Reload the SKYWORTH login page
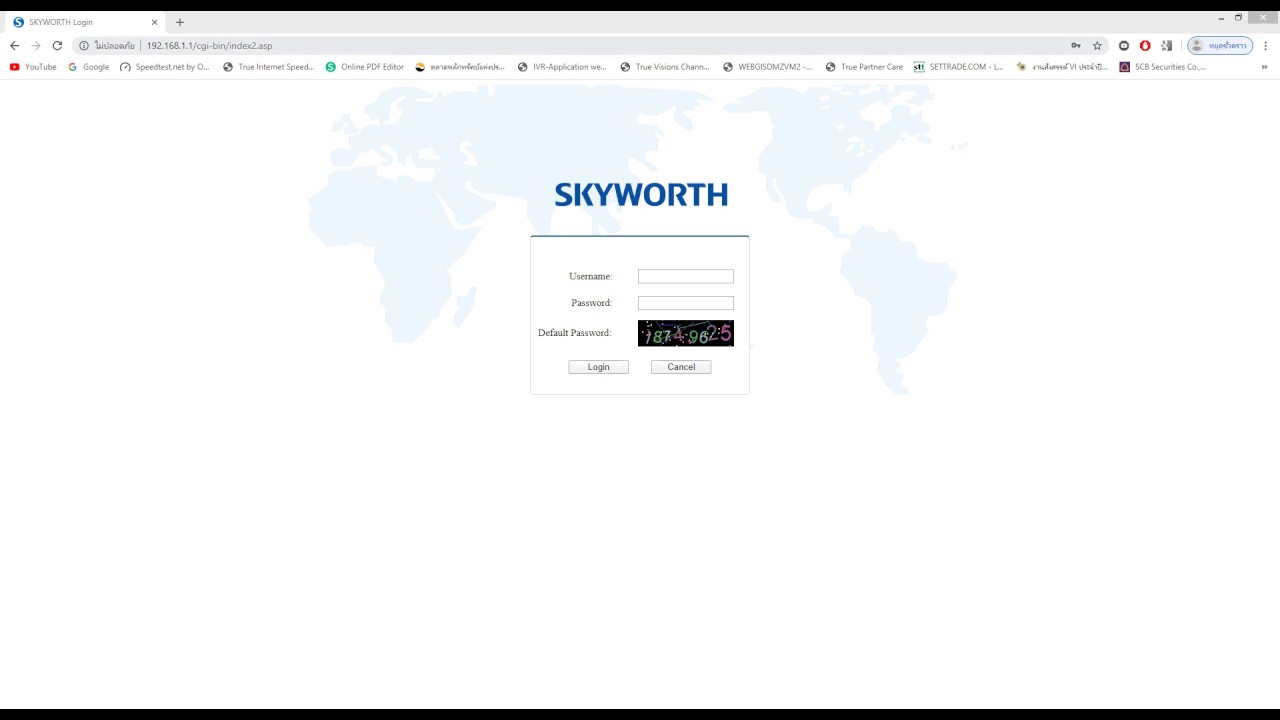Screen dimensions: 1280x720 pos(57,46)
